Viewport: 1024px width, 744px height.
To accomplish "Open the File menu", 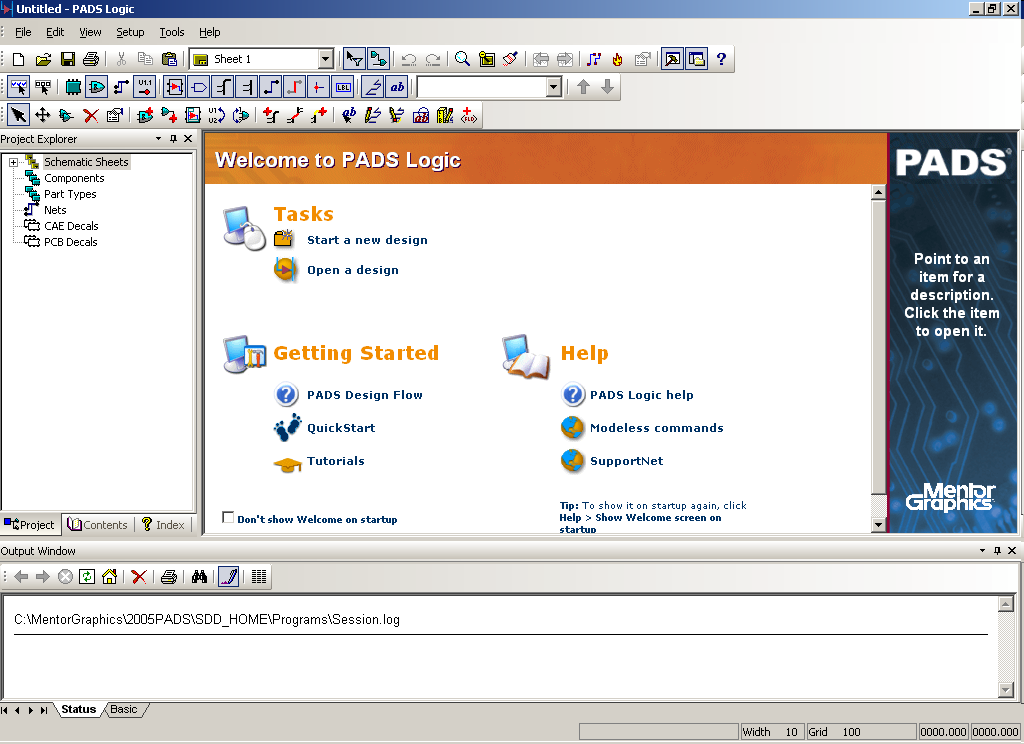I will click(23, 32).
